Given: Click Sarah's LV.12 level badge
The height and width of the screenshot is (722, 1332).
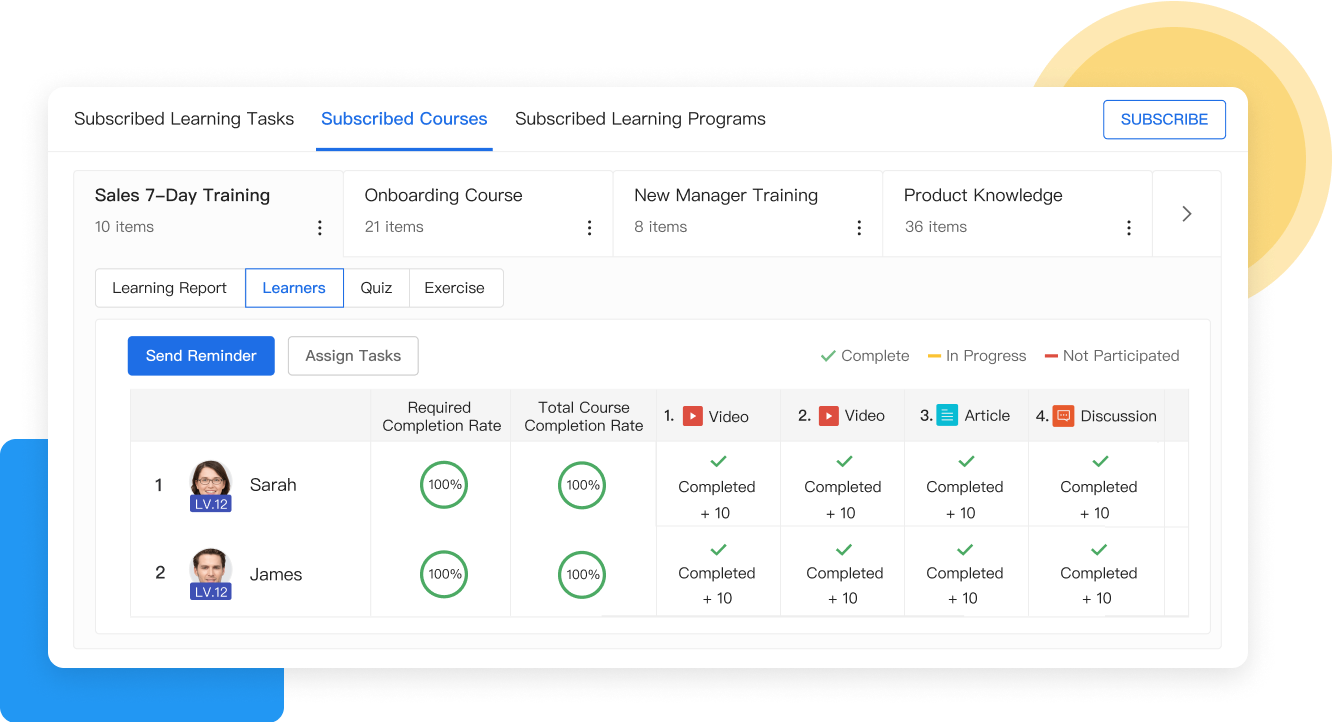Looking at the screenshot, I should click(211, 504).
